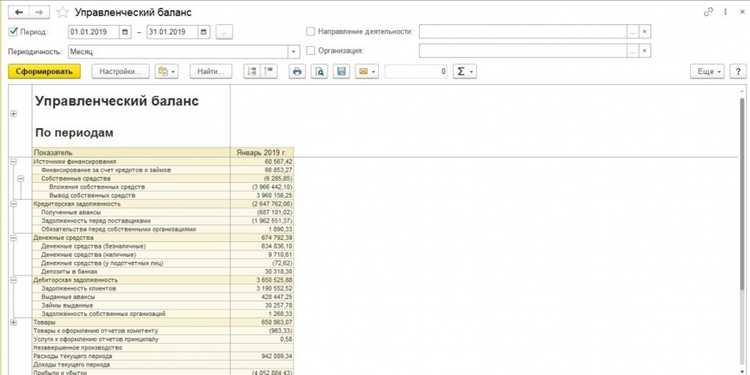Select row Денежные средства (безналичные)

click(163, 246)
